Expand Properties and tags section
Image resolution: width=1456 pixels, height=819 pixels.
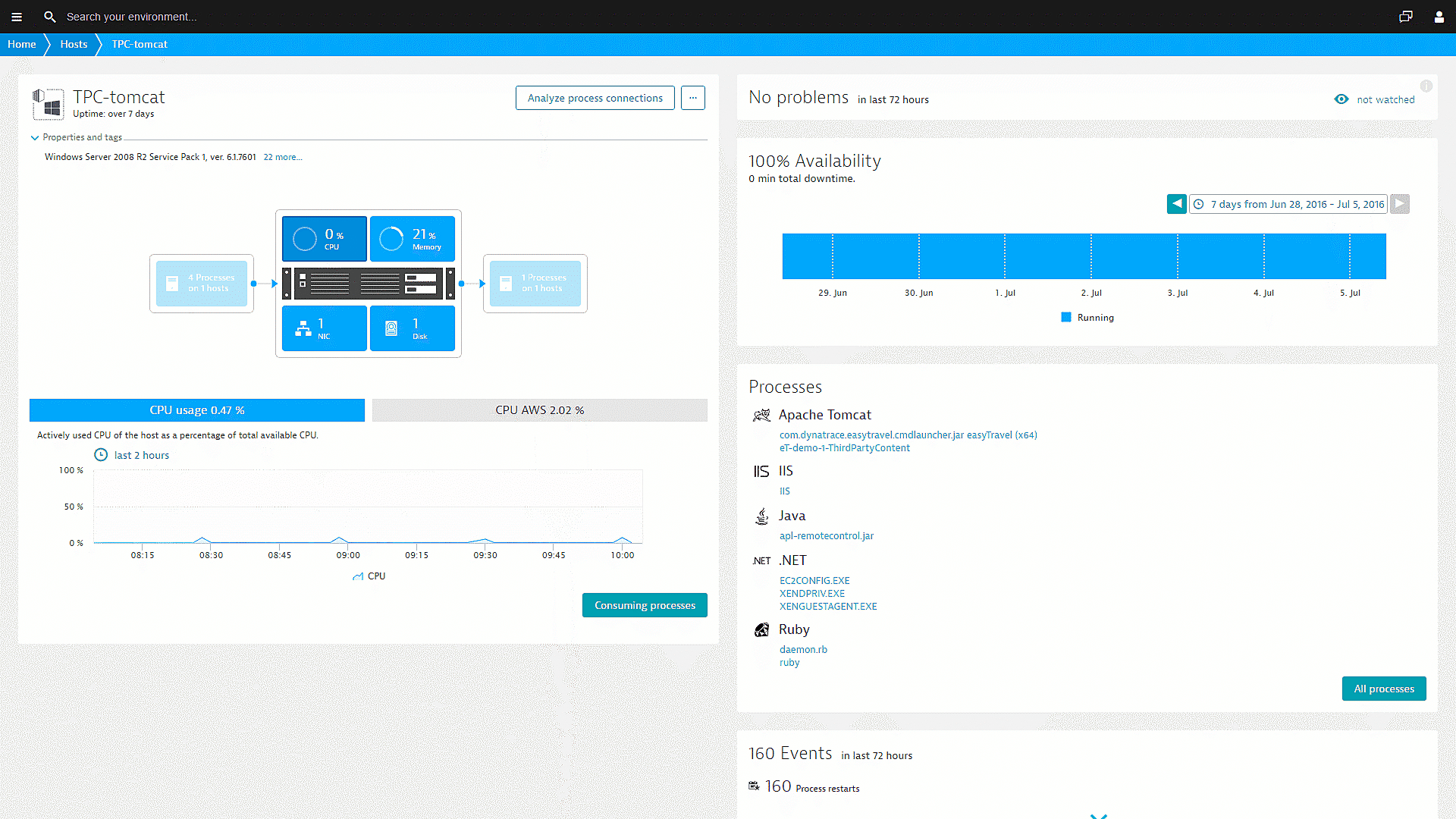35,137
